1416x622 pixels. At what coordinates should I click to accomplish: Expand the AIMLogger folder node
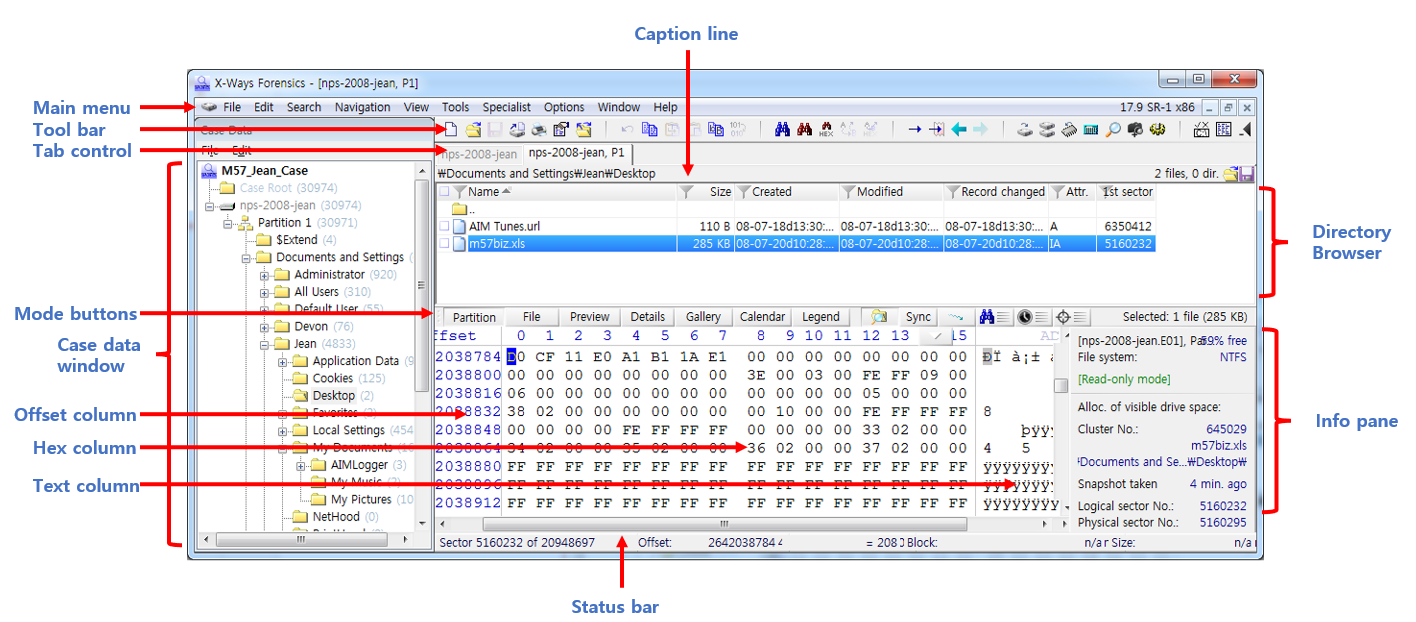click(301, 465)
